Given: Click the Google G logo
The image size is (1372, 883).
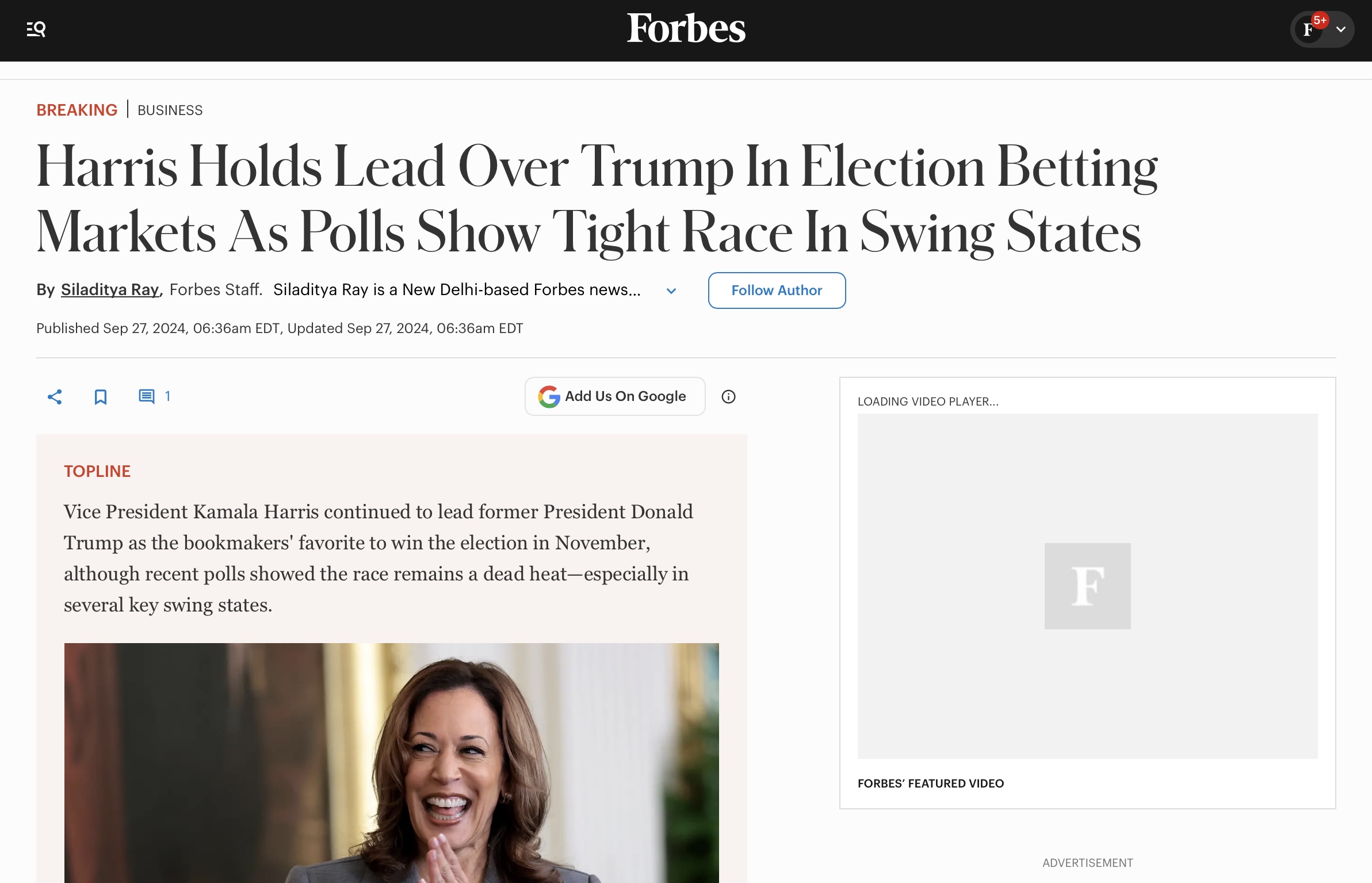Looking at the screenshot, I should [549, 396].
